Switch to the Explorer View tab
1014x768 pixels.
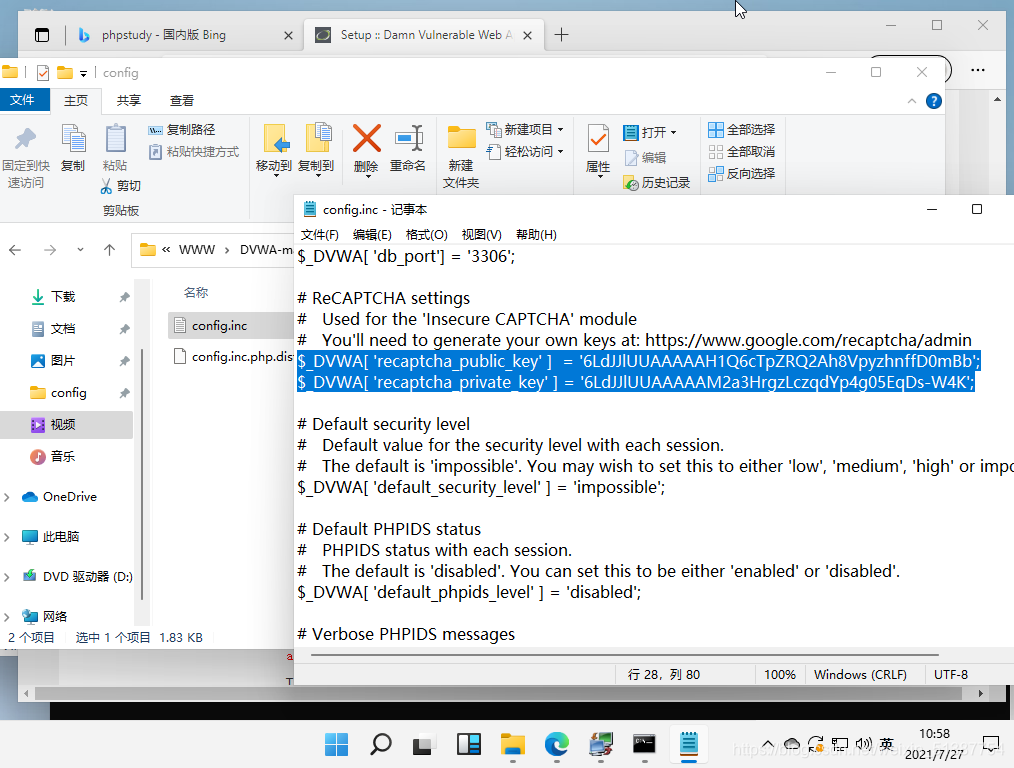[182, 101]
